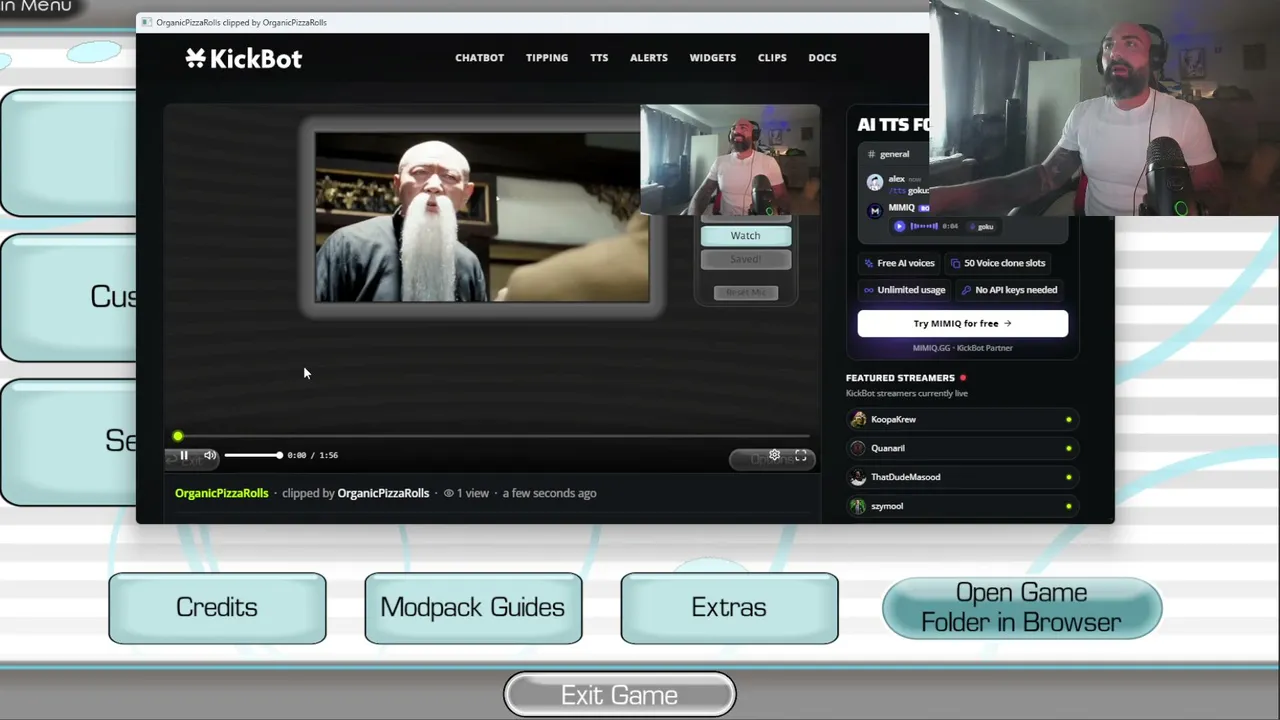Open green OrganicPizzaRolls channel link

pyautogui.click(x=222, y=493)
